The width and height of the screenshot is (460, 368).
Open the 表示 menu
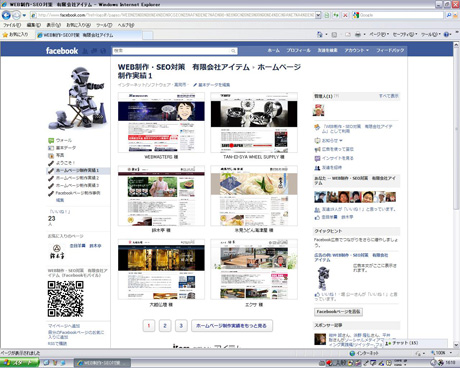click(x=53, y=25)
